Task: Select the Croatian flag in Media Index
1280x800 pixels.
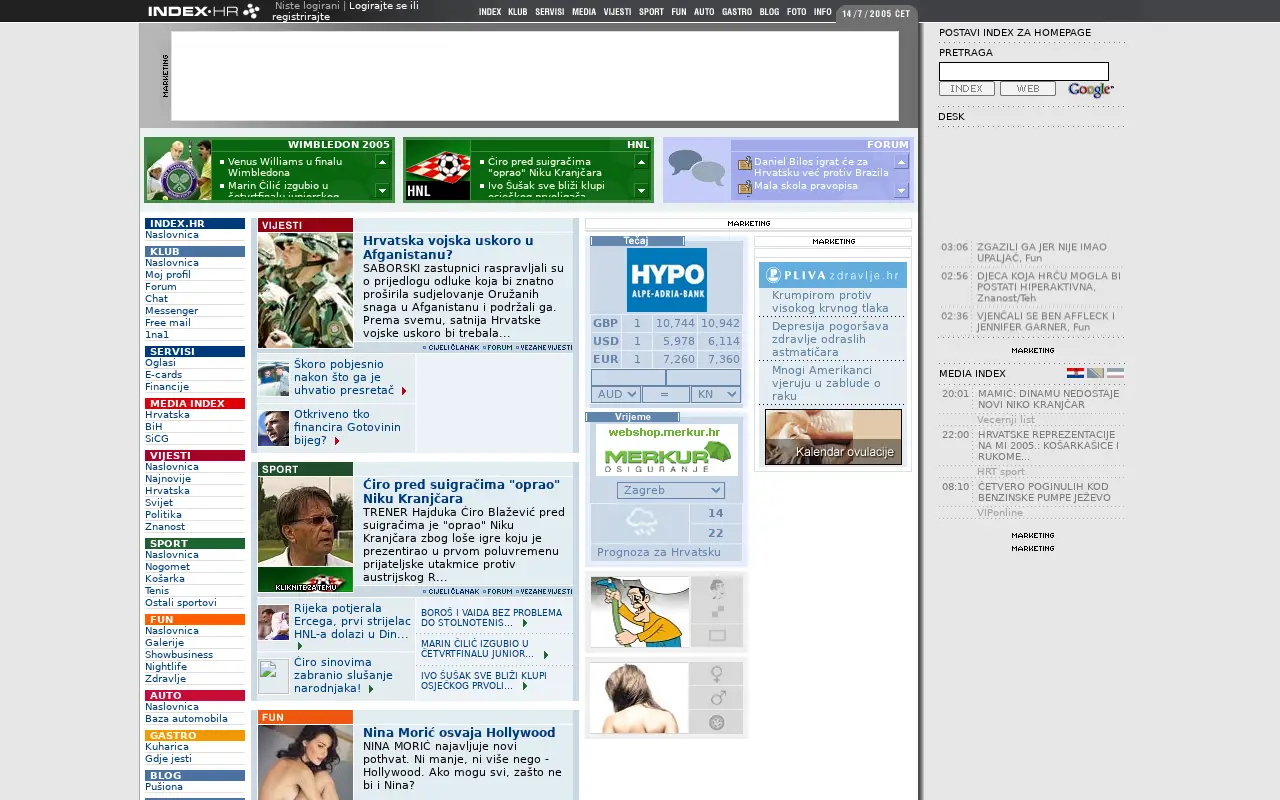Action: (1075, 373)
